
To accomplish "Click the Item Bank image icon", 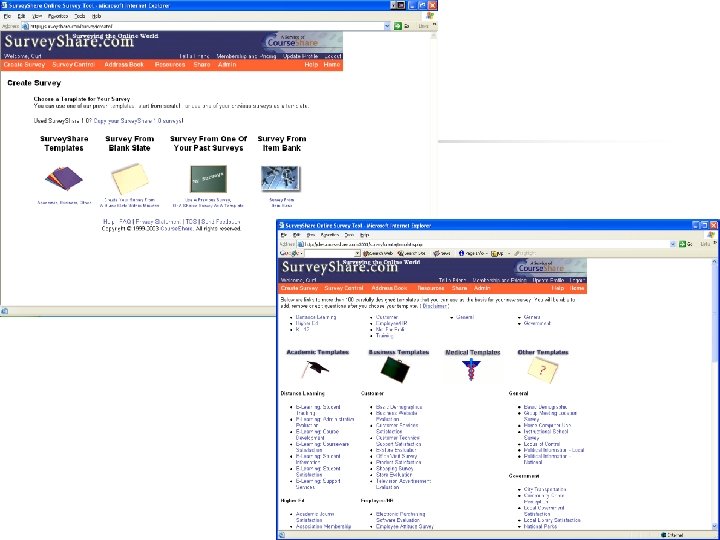I will [x=281, y=179].
